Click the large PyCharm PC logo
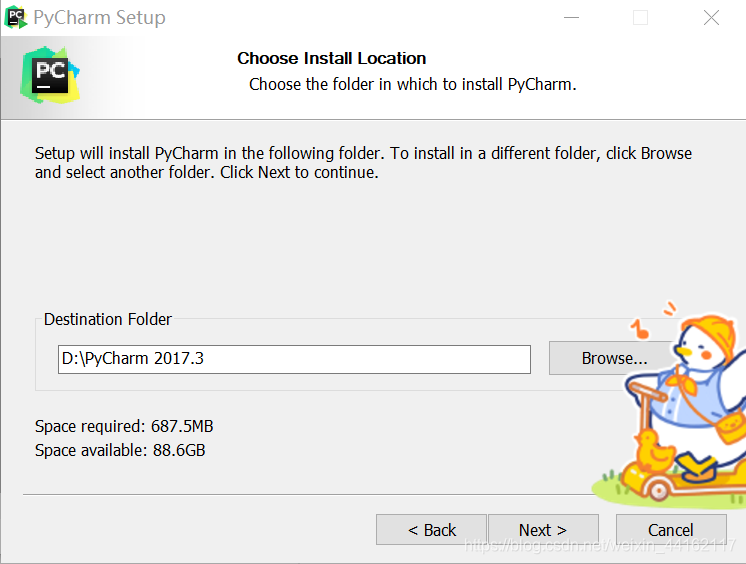 coord(50,75)
